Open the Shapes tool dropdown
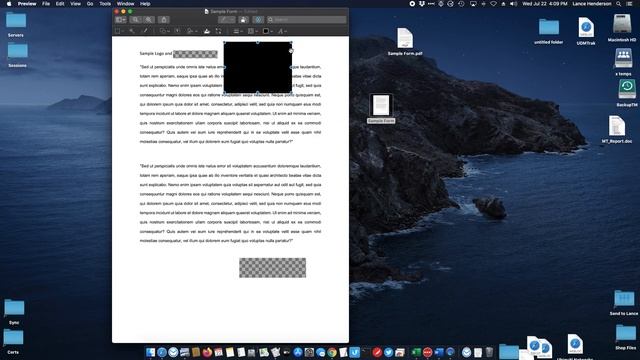Image resolution: width=640 pixels, height=360 pixels. pos(164,31)
